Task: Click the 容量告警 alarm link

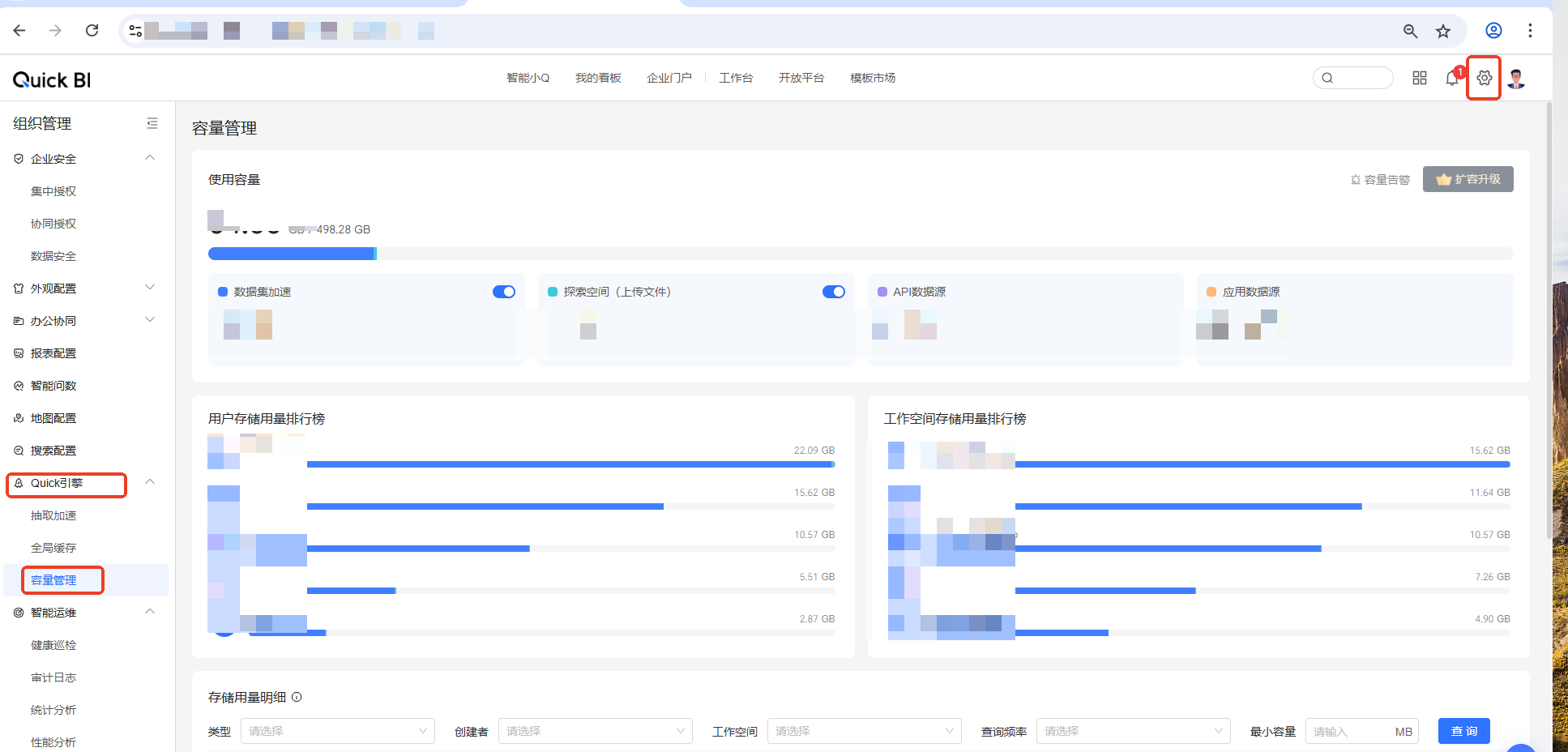Action: [1380, 179]
